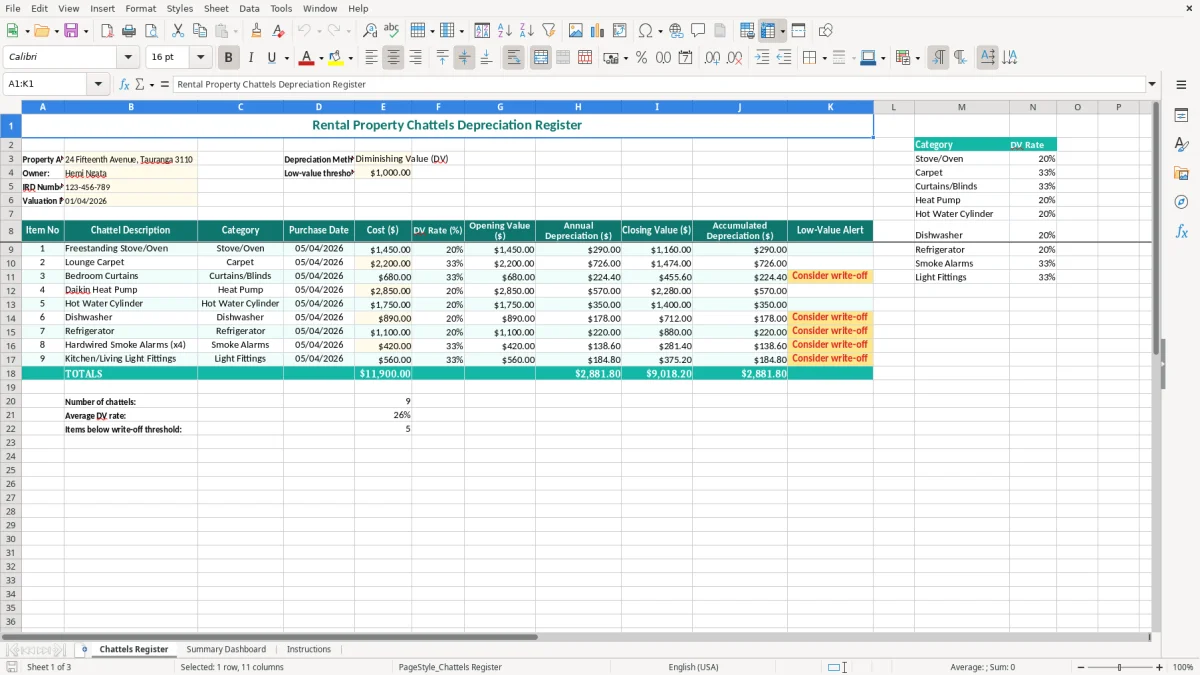Format cell as percent

point(641,58)
